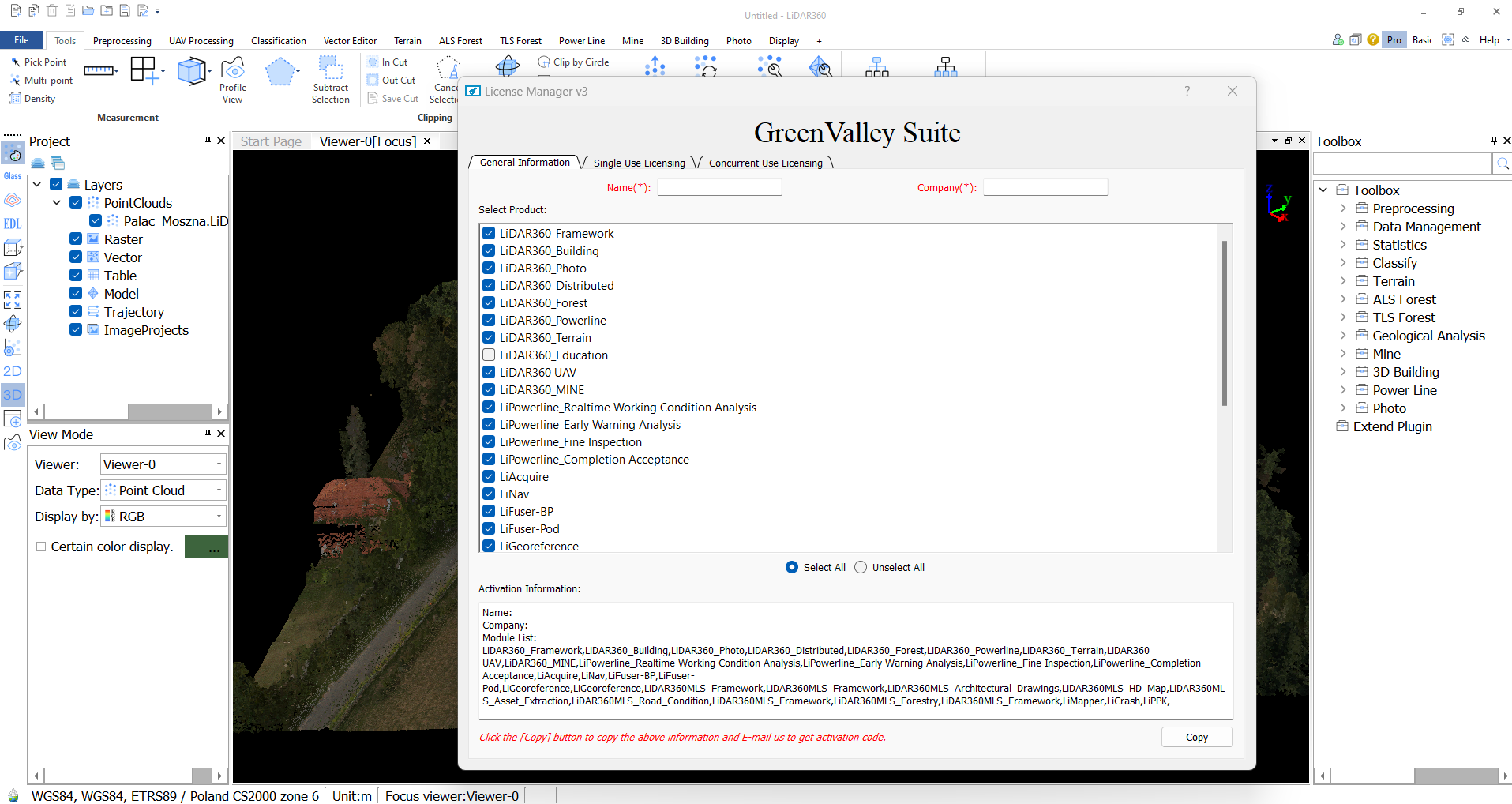Click the certain color display green swatch
Image resolution: width=1512 pixels, height=804 pixels.
click(x=206, y=547)
